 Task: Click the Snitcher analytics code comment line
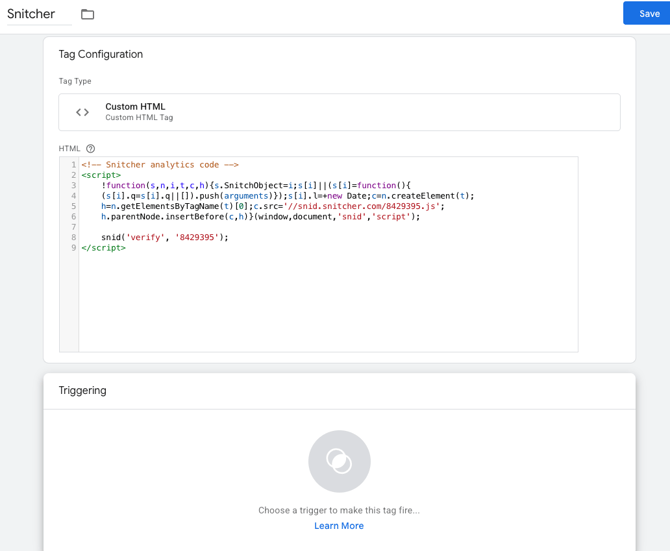pos(160,165)
